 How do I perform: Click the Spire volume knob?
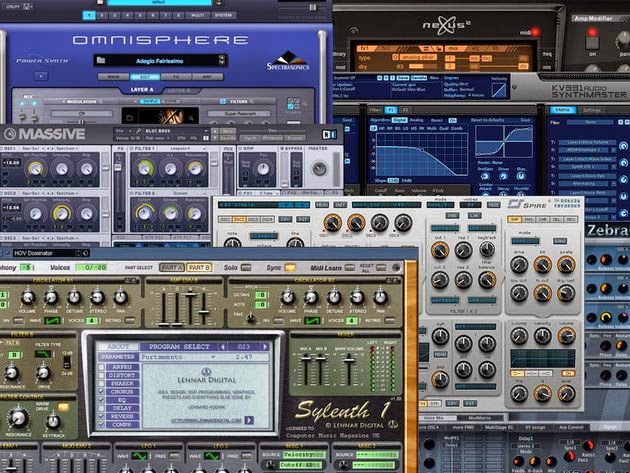pos(566,336)
